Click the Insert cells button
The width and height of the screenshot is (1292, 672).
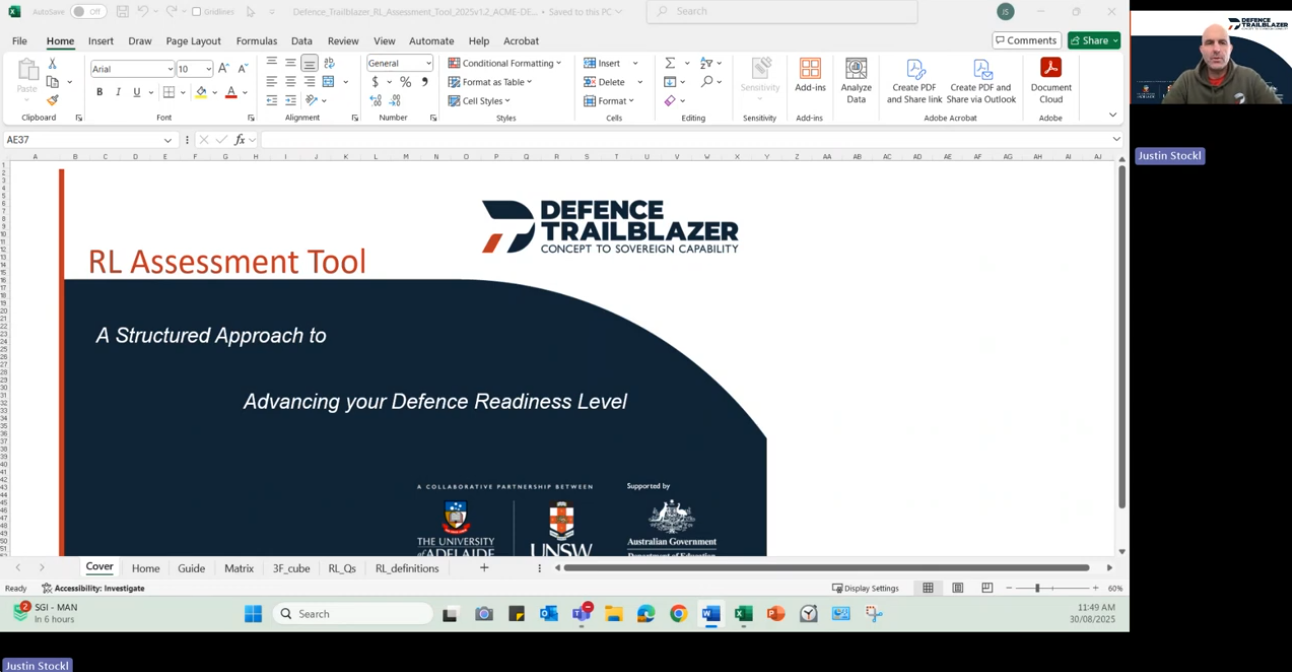[x=602, y=63]
